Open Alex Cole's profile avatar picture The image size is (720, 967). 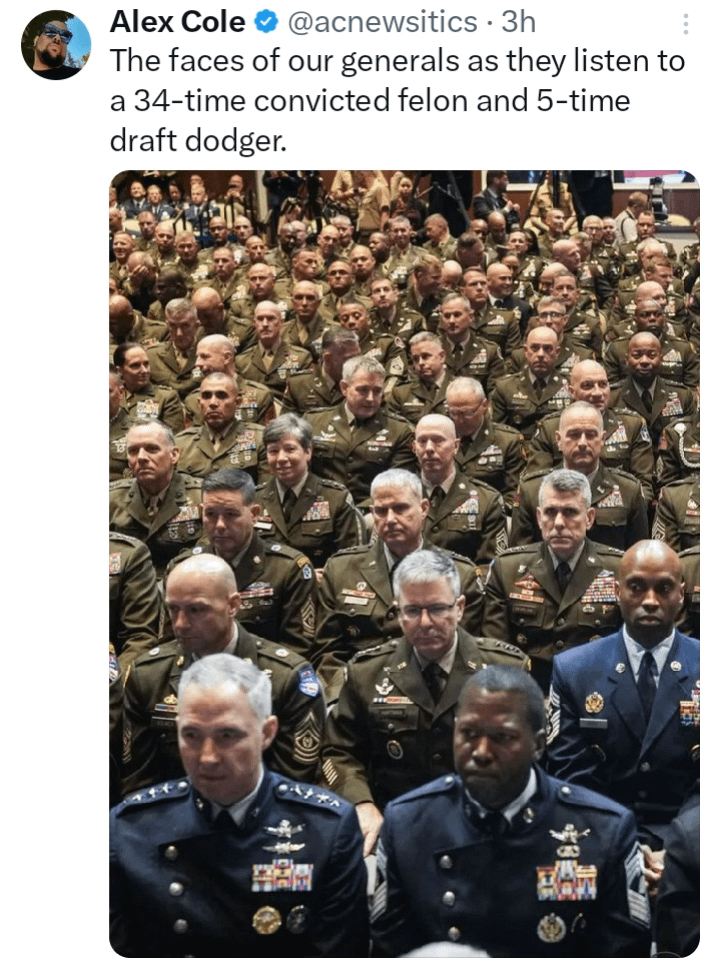tap(56, 45)
